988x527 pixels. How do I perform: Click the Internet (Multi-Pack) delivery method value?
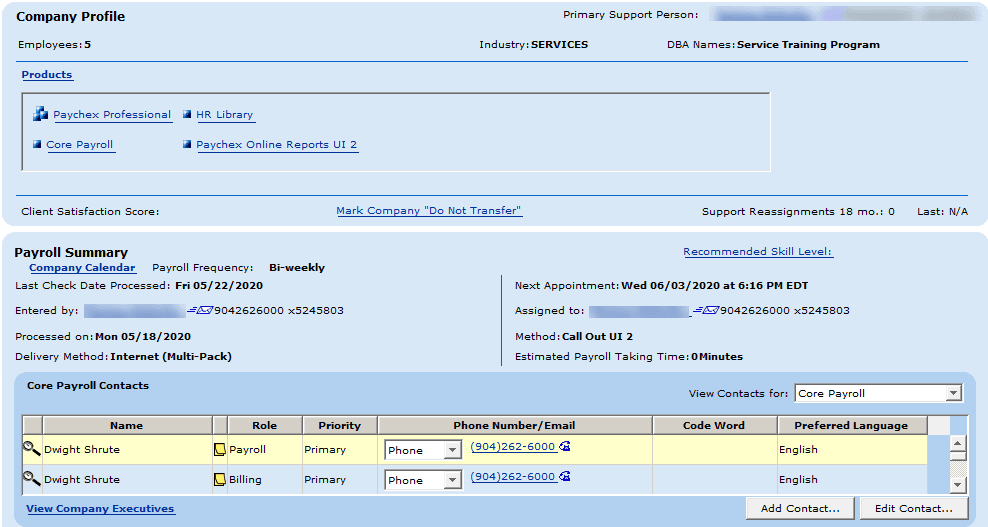[x=171, y=357]
